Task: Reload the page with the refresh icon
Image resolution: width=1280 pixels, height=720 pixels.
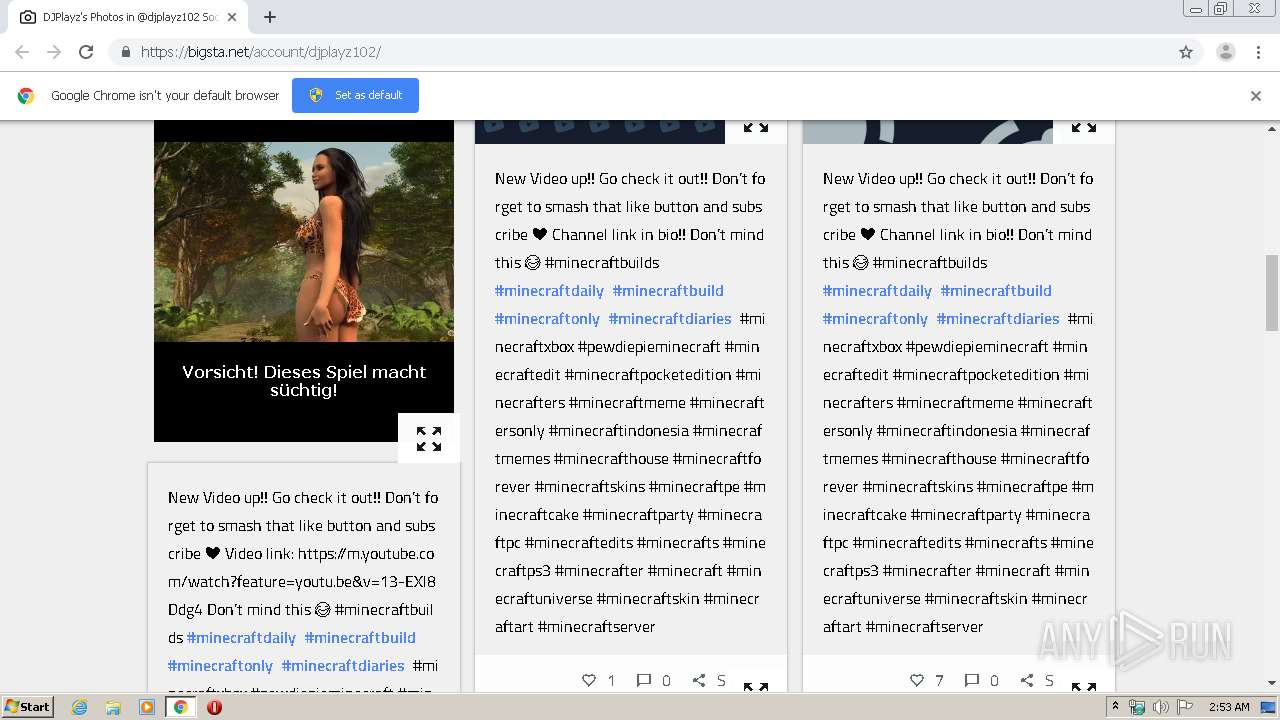Action: click(86, 52)
